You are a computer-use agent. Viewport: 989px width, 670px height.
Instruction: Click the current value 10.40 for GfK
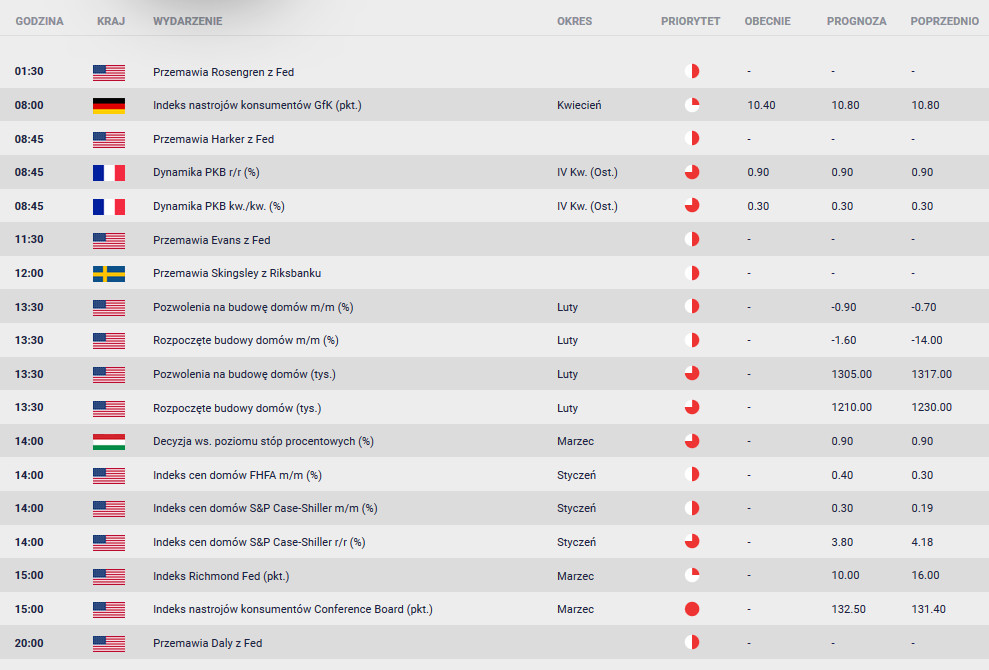pos(761,105)
